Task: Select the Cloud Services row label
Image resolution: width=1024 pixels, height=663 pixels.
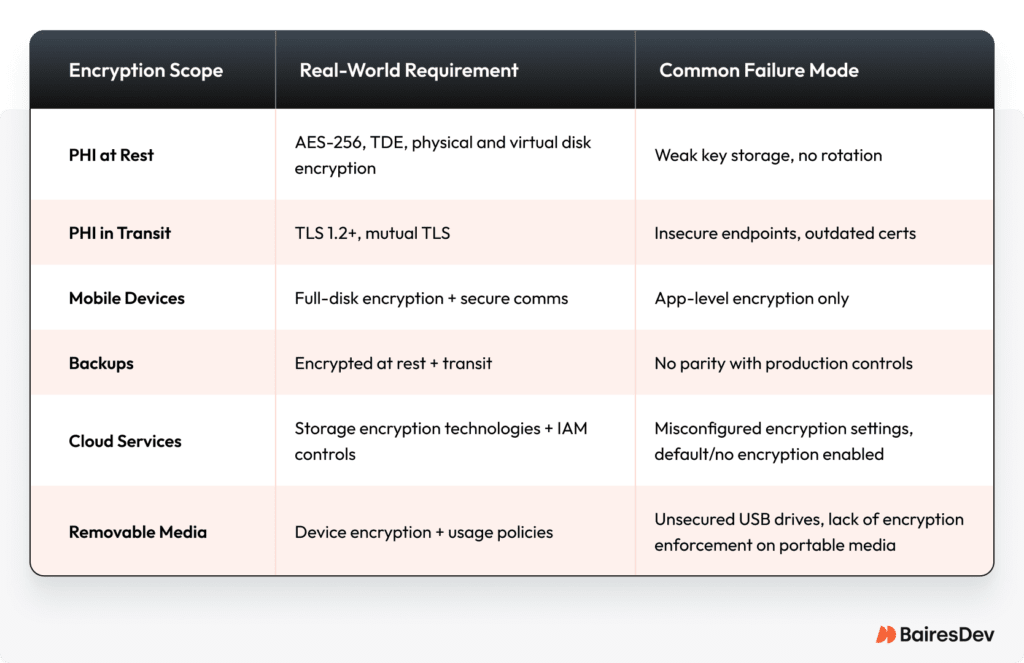Action: [x=125, y=441]
